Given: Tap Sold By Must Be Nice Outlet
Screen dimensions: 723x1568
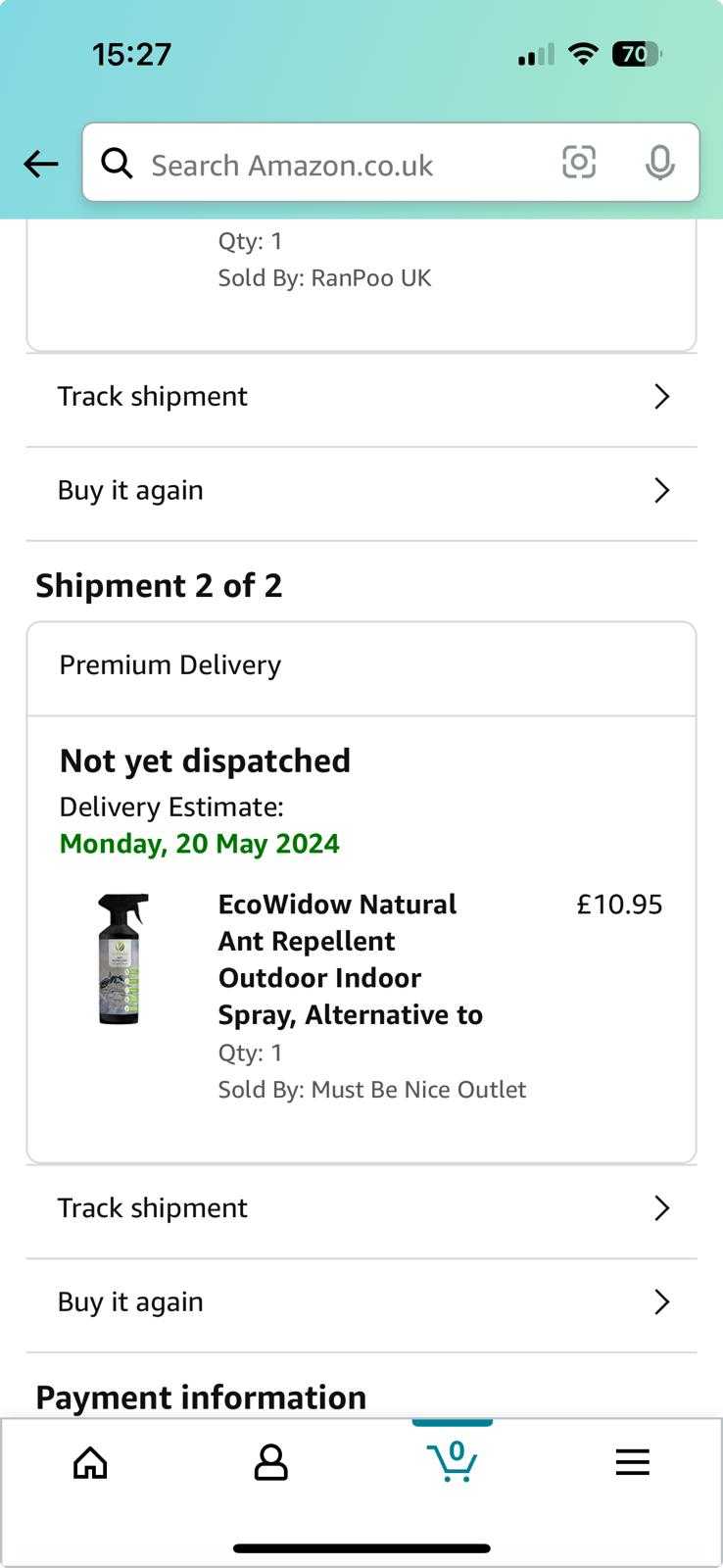Looking at the screenshot, I should pos(372,1090).
